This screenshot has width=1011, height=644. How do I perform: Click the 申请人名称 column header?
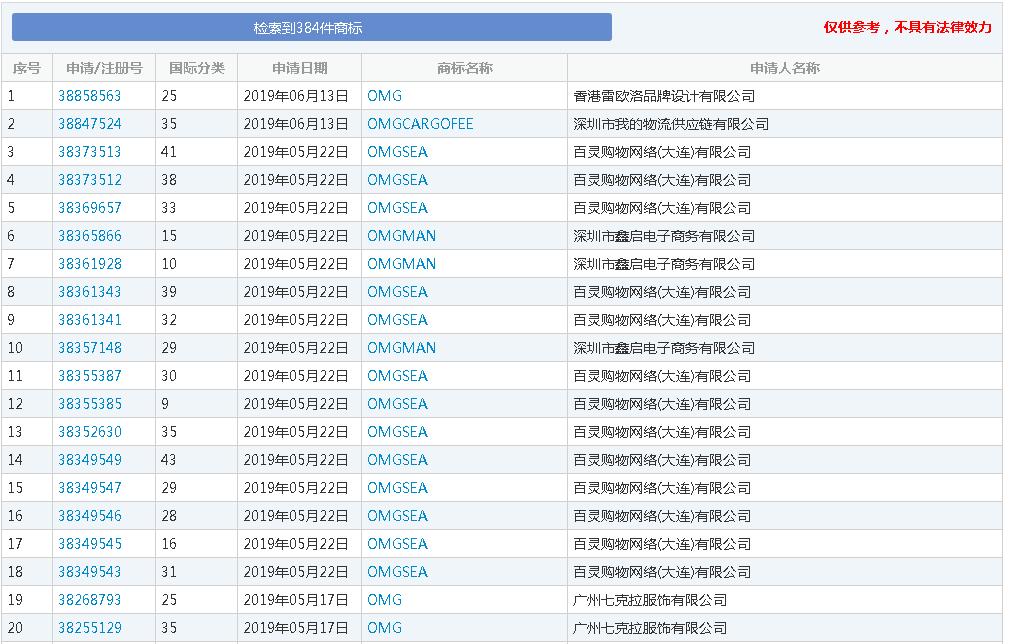(784, 68)
